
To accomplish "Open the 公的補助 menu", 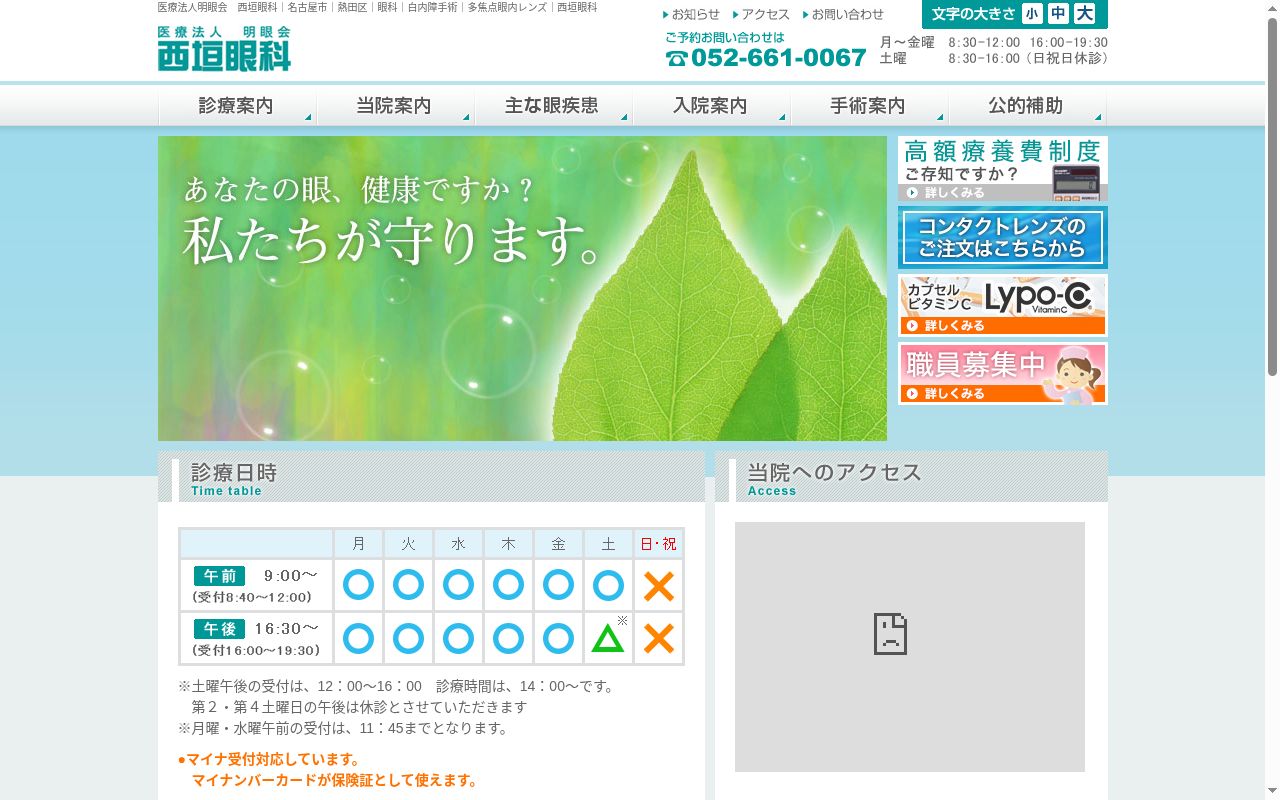I will click(x=1027, y=105).
